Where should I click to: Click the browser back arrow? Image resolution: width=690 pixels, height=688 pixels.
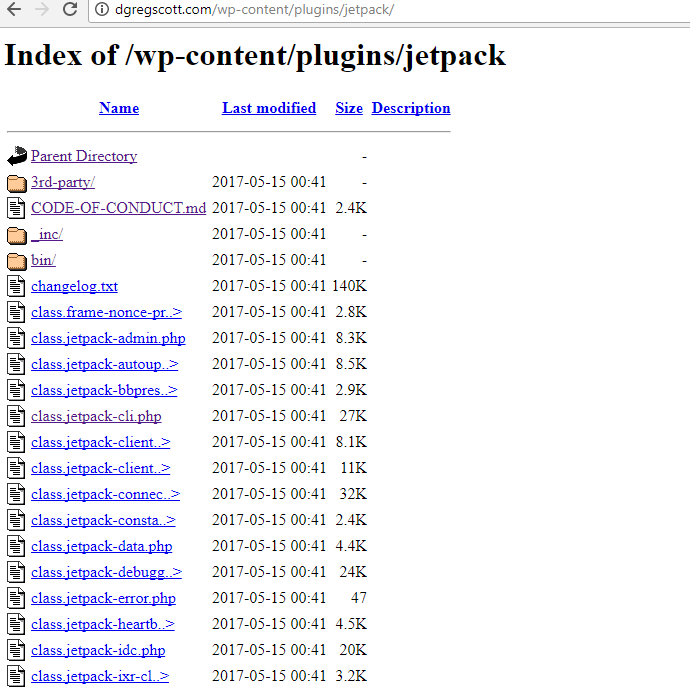(x=14, y=9)
